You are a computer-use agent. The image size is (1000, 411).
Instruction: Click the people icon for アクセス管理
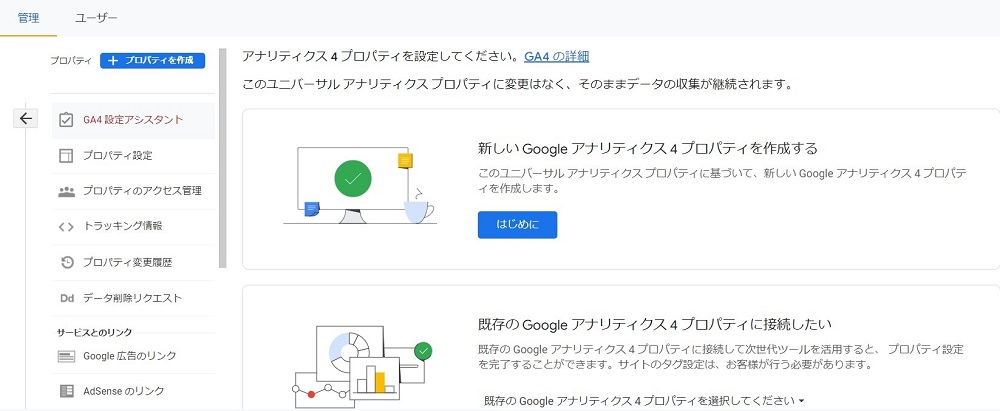click(x=66, y=191)
